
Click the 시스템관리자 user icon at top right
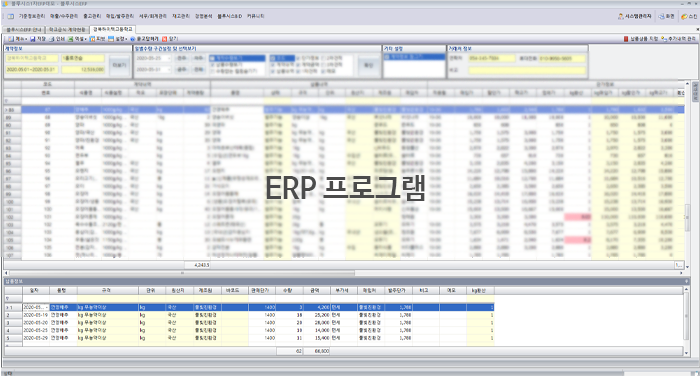tap(621, 16)
